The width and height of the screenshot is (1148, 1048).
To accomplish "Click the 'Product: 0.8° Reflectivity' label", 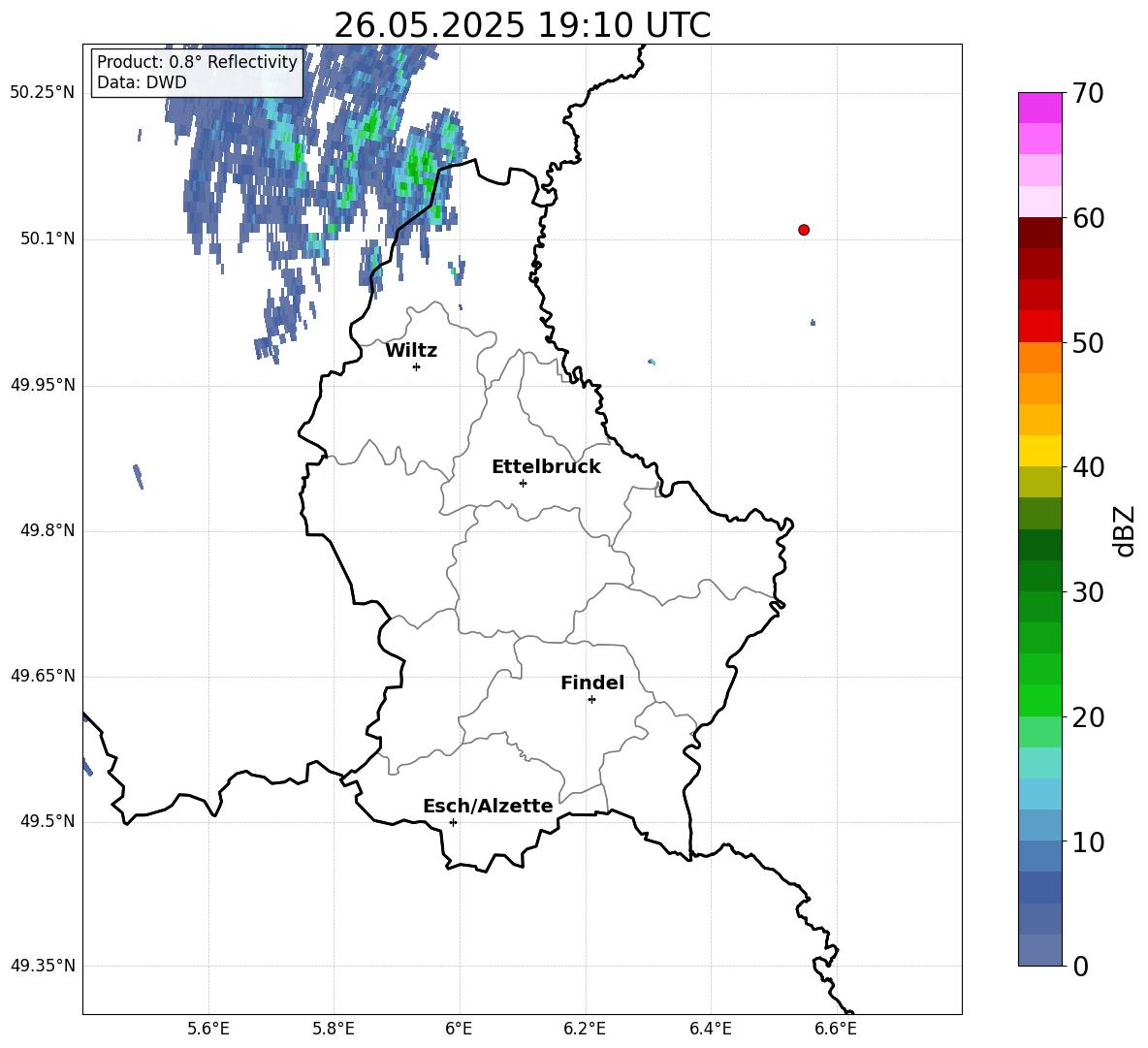I will point(197,61).
